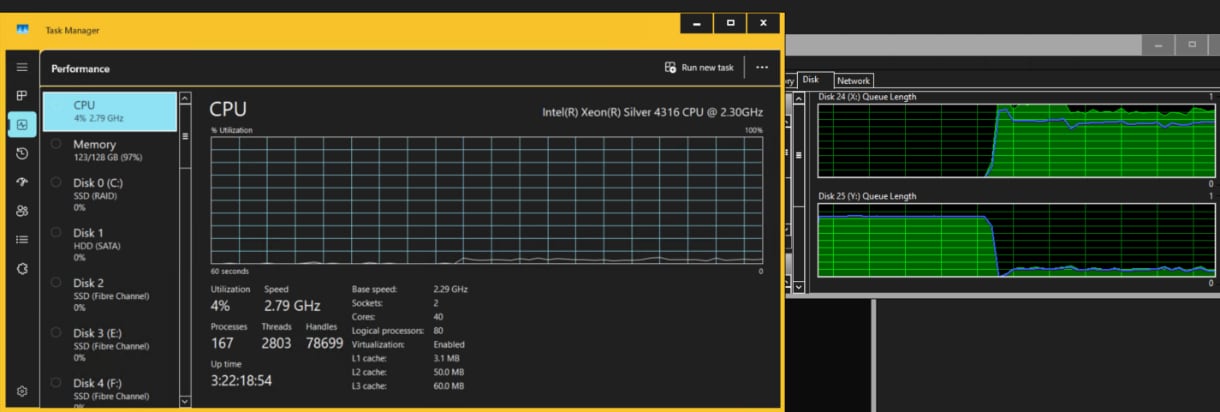Open the Users page icon

pos(22,211)
